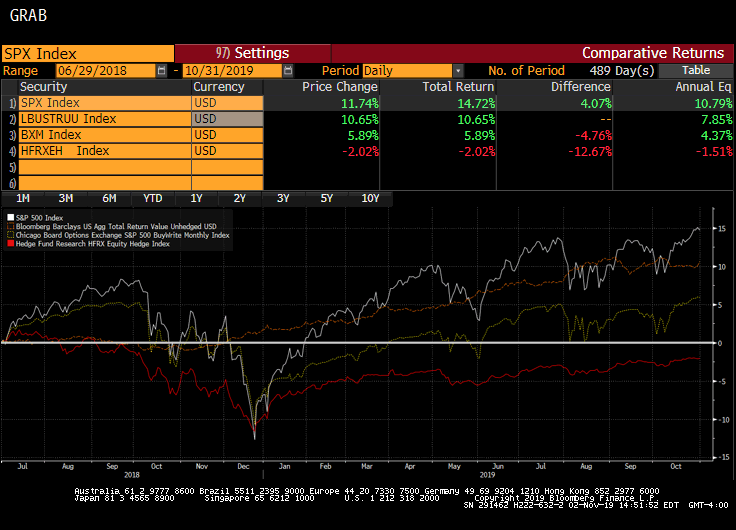Select the HFRXEH Index security field
736x530 pixels.
pyautogui.click(x=105, y=151)
